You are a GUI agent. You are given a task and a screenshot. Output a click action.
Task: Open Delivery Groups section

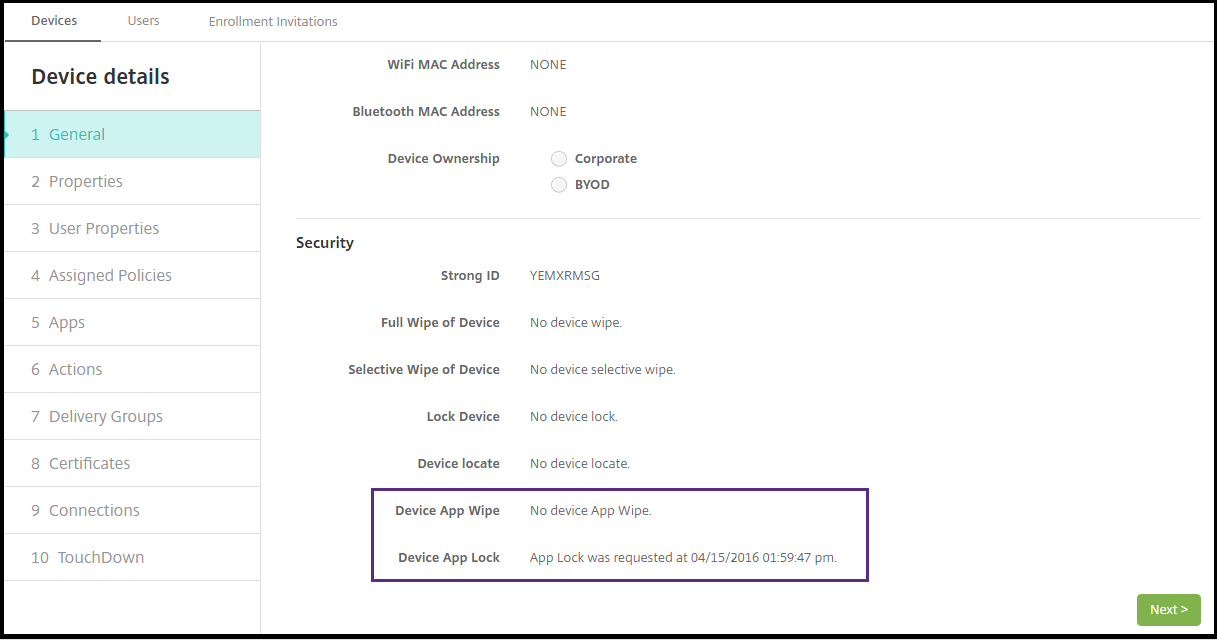click(105, 417)
